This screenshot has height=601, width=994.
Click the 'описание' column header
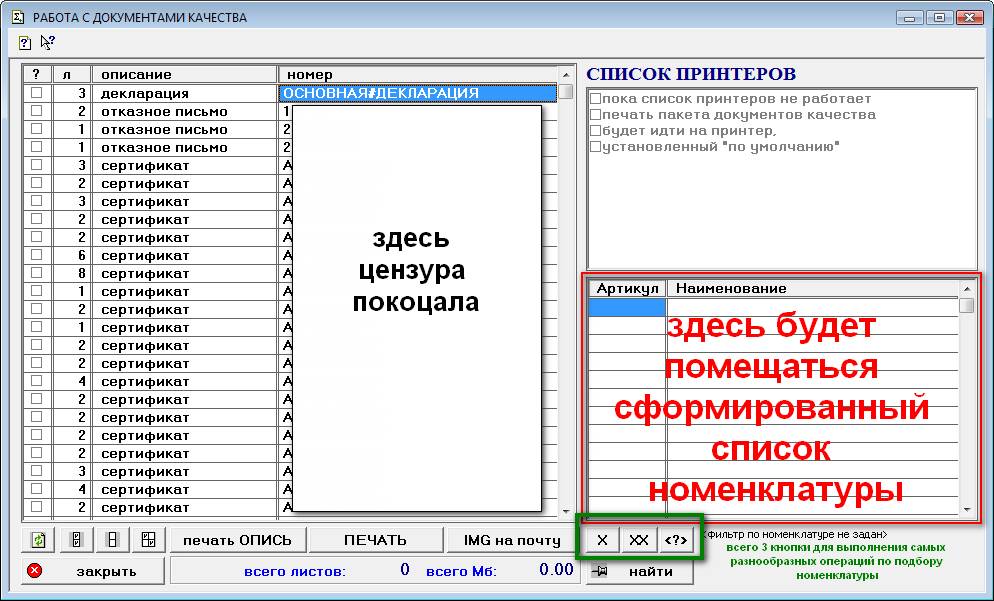(x=185, y=75)
